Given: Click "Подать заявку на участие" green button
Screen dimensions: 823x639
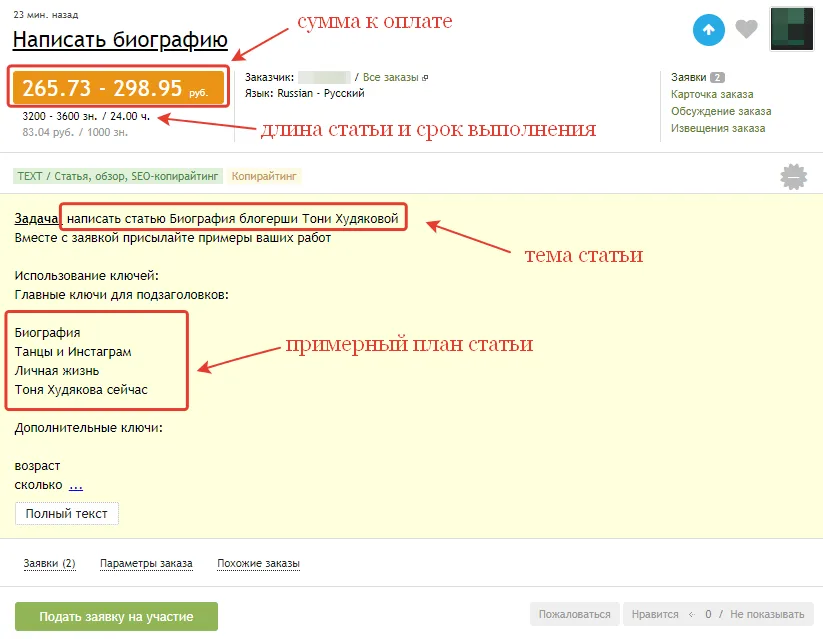Looking at the screenshot, I should coord(116,616).
